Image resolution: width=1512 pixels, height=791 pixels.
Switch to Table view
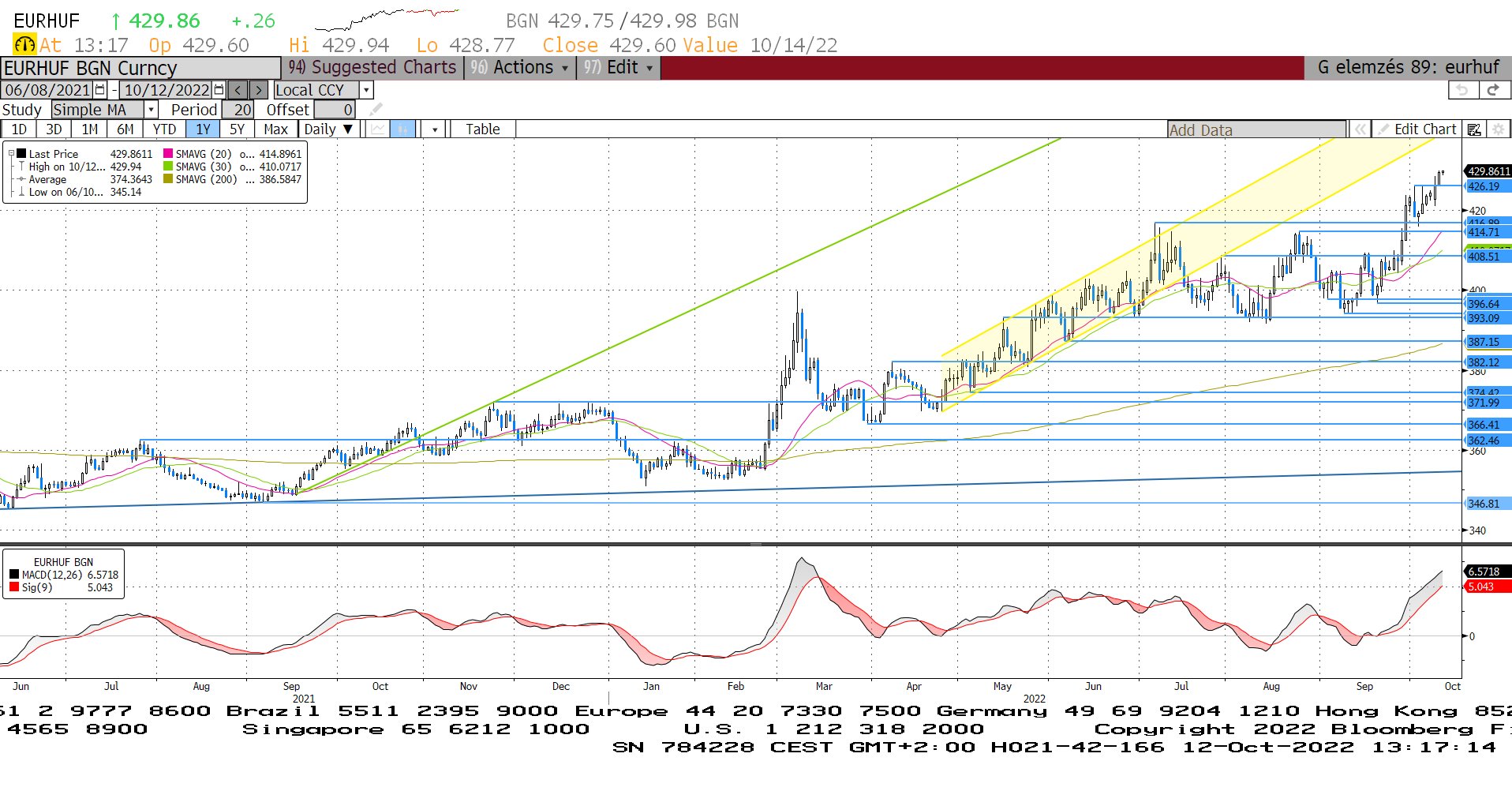point(483,129)
